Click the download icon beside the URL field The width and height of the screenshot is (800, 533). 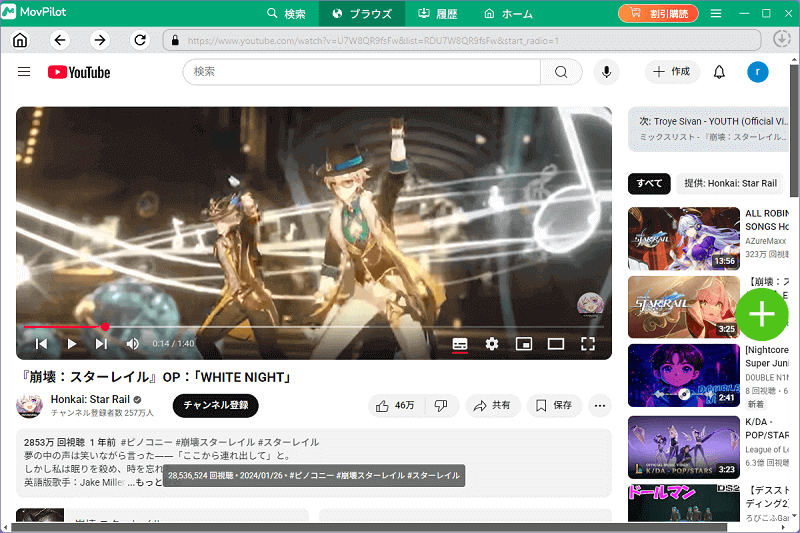click(781, 39)
